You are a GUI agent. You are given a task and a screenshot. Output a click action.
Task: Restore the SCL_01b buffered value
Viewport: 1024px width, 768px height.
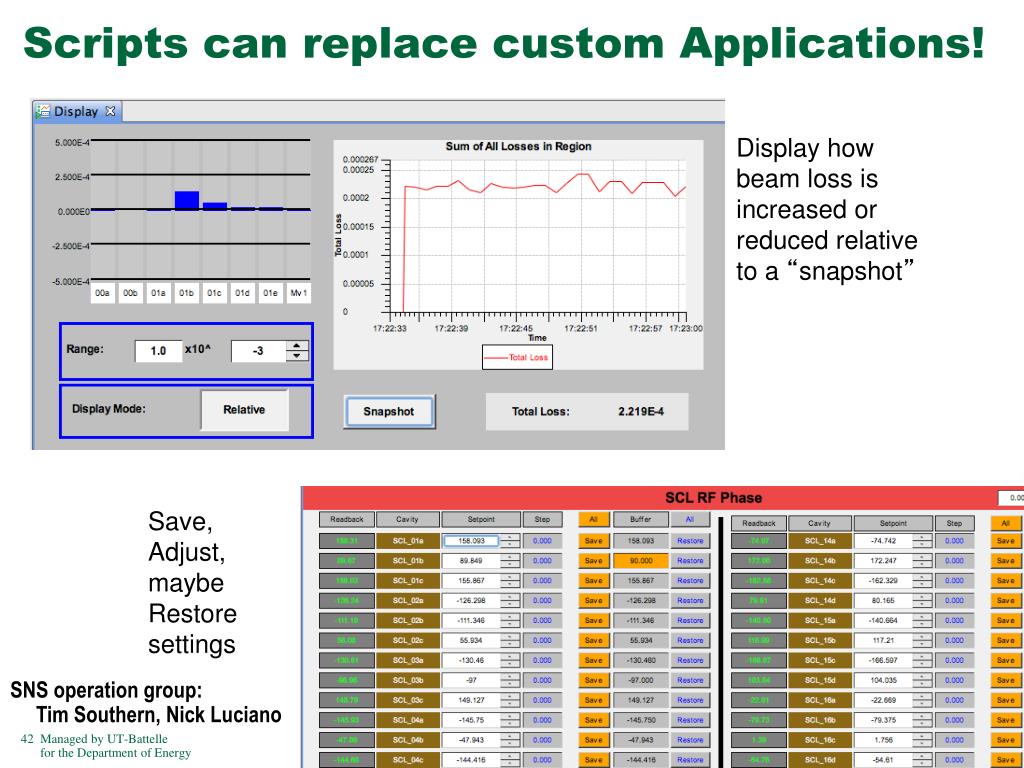(x=689, y=561)
